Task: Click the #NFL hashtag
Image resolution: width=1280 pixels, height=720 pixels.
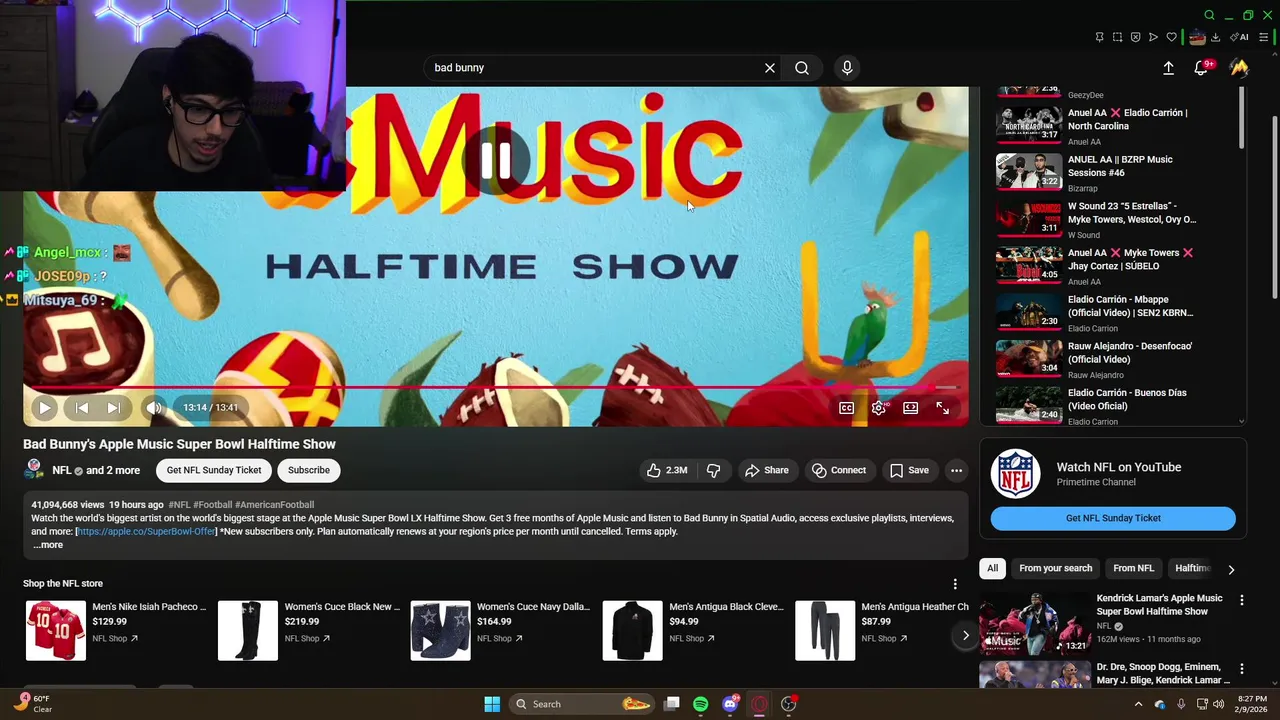Action: tap(179, 505)
